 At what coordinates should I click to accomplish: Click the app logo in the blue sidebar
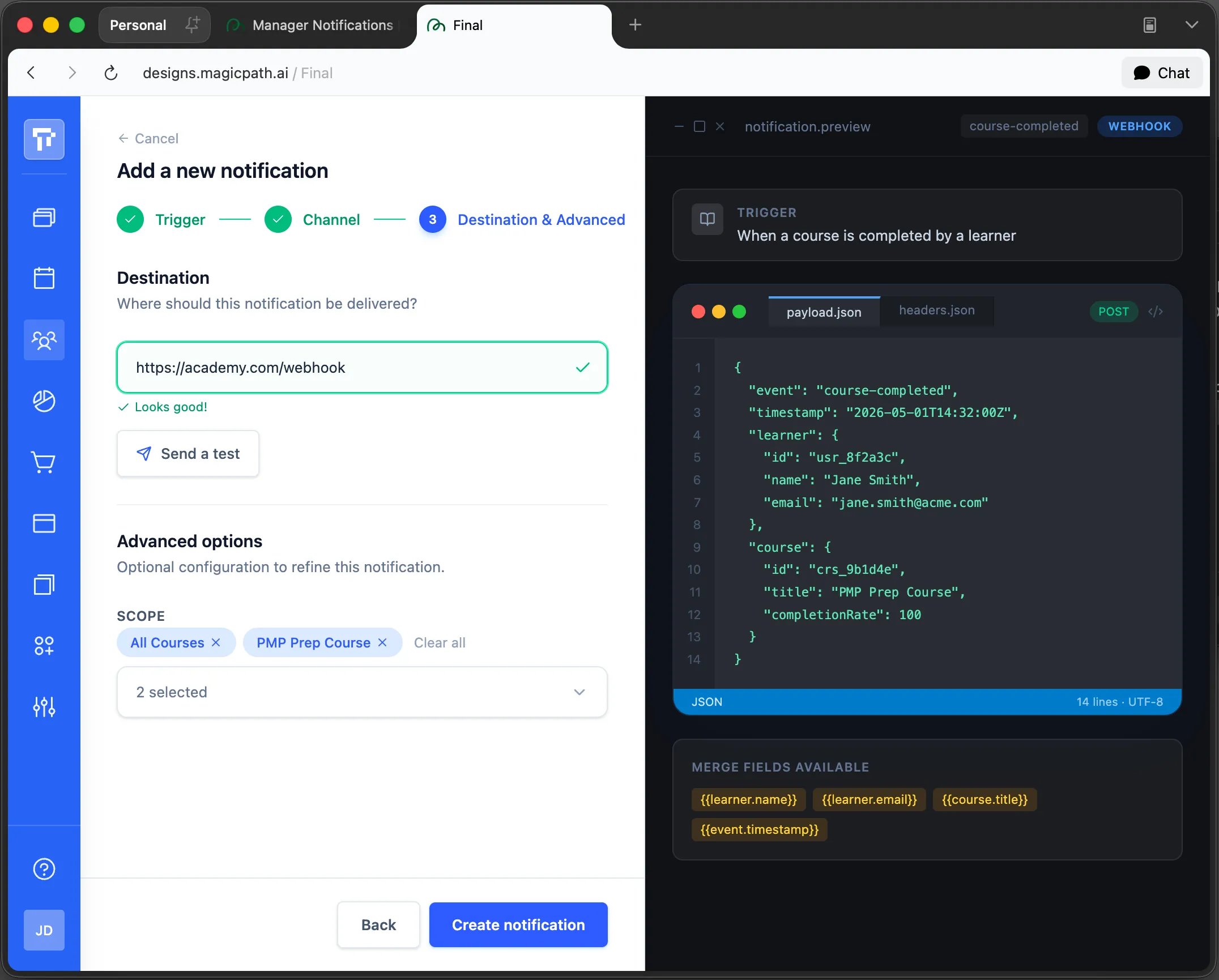coord(44,139)
